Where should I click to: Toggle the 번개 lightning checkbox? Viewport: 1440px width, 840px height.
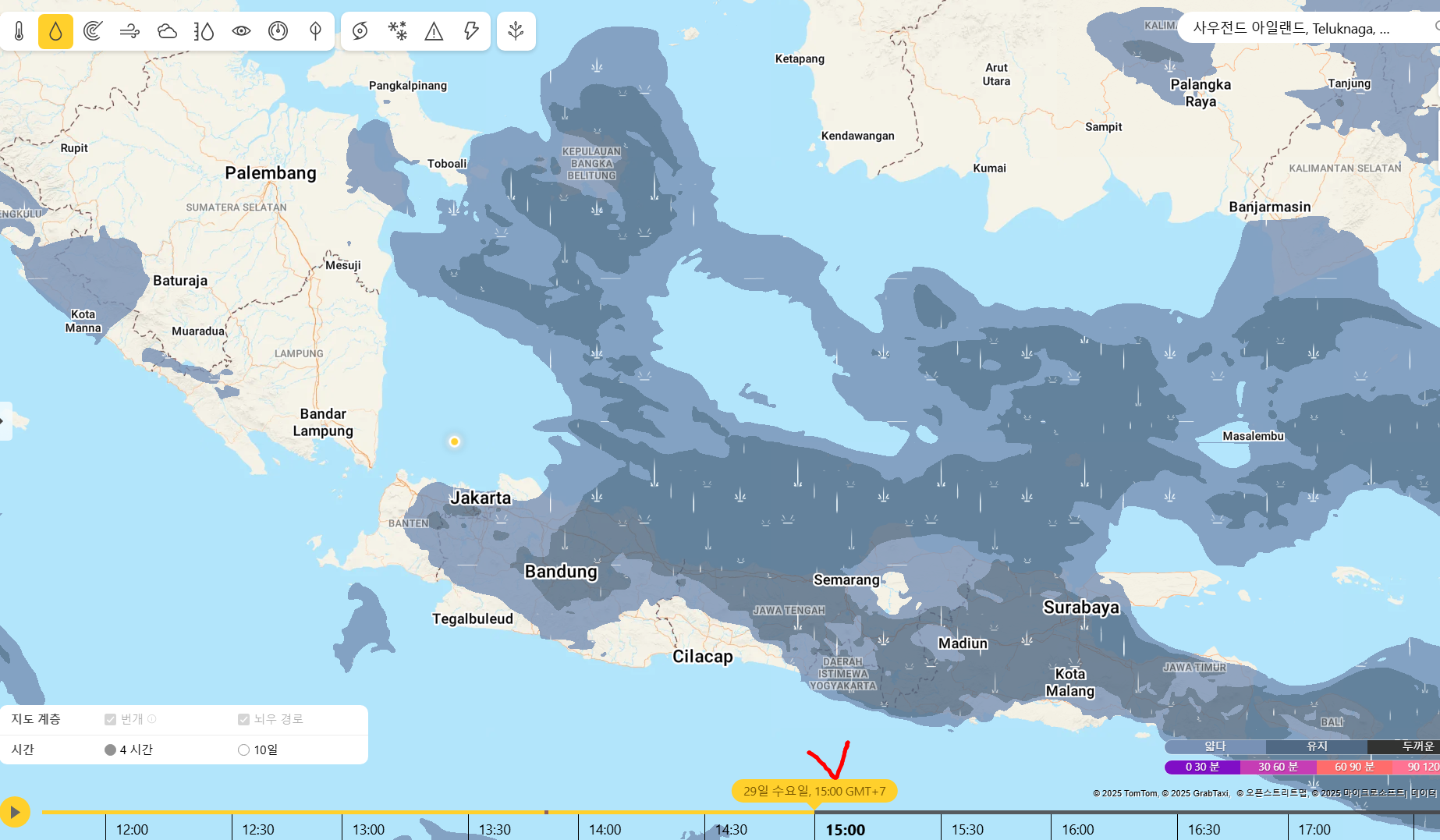tap(111, 719)
